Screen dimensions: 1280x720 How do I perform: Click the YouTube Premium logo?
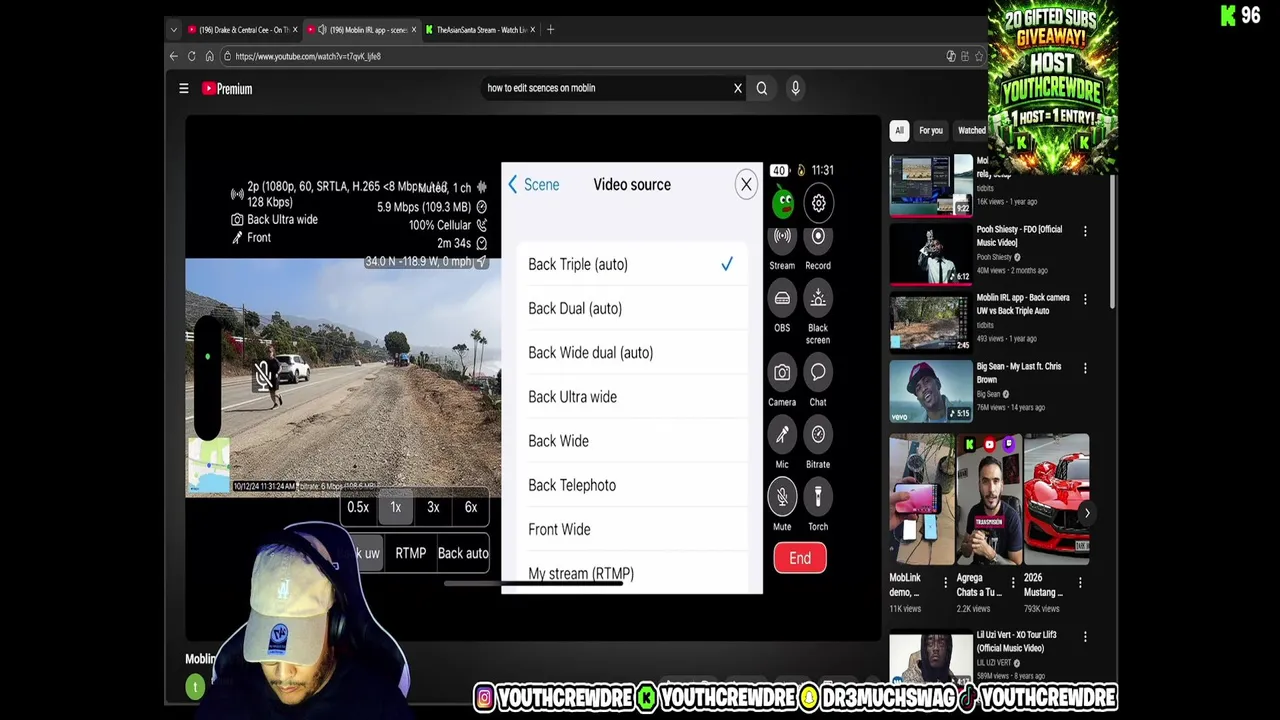[x=227, y=89]
